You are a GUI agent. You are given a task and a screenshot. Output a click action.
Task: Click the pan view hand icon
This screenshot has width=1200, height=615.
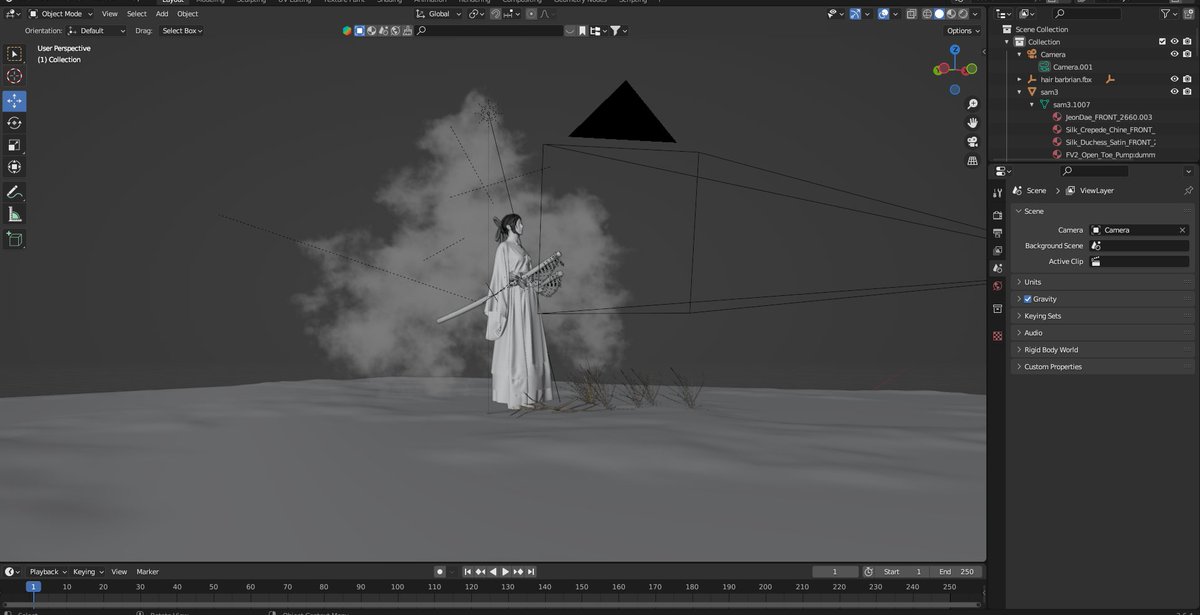(972, 122)
